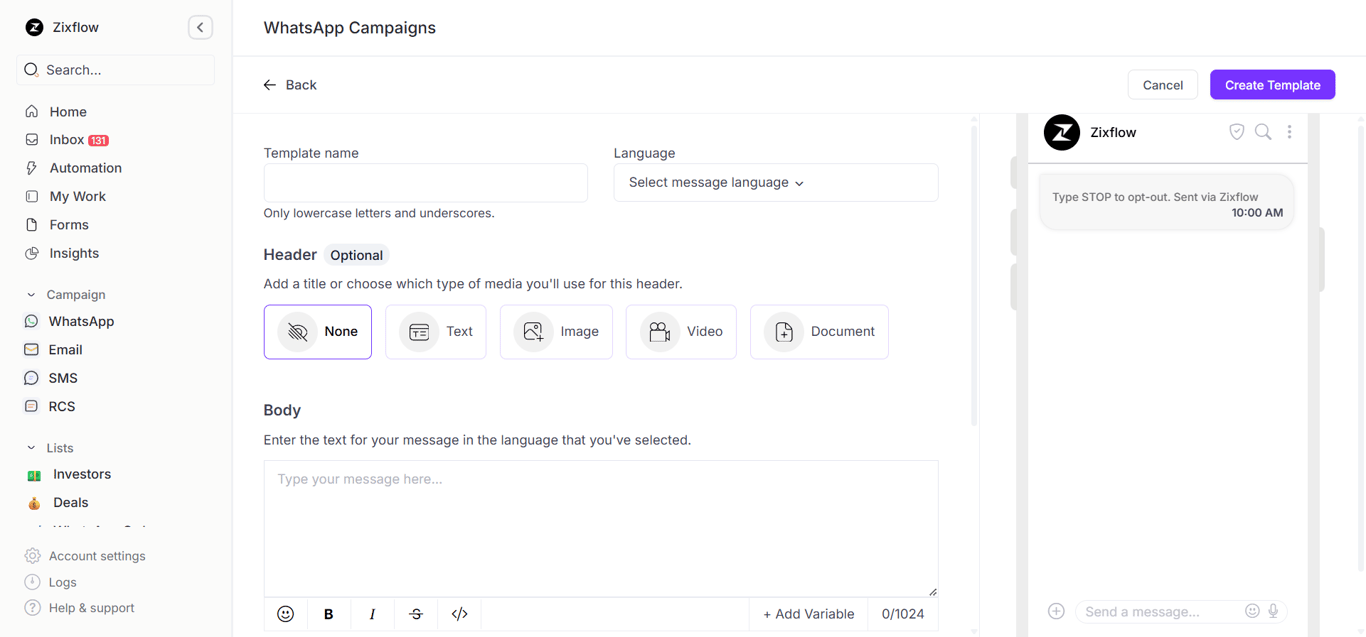Open the emoji picker in the body toolbar
Image resolution: width=1366 pixels, height=637 pixels.
(285, 613)
